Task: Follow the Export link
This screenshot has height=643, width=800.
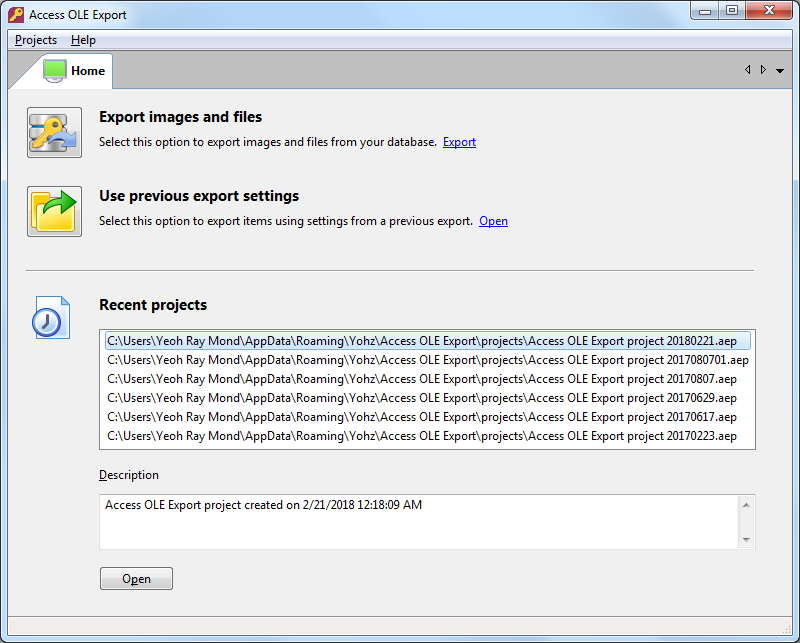Action: [459, 142]
